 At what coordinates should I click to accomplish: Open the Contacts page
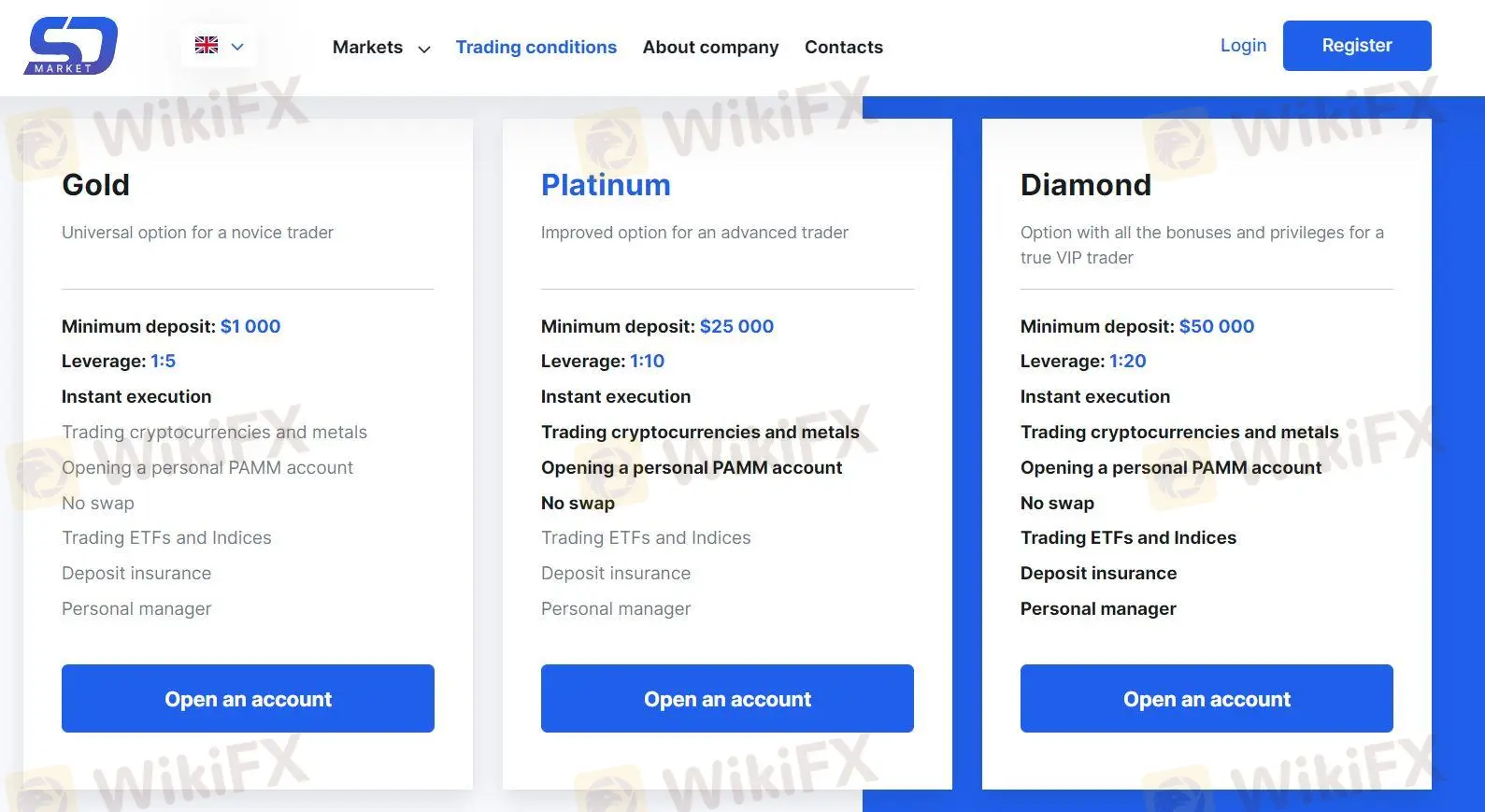(843, 47)
